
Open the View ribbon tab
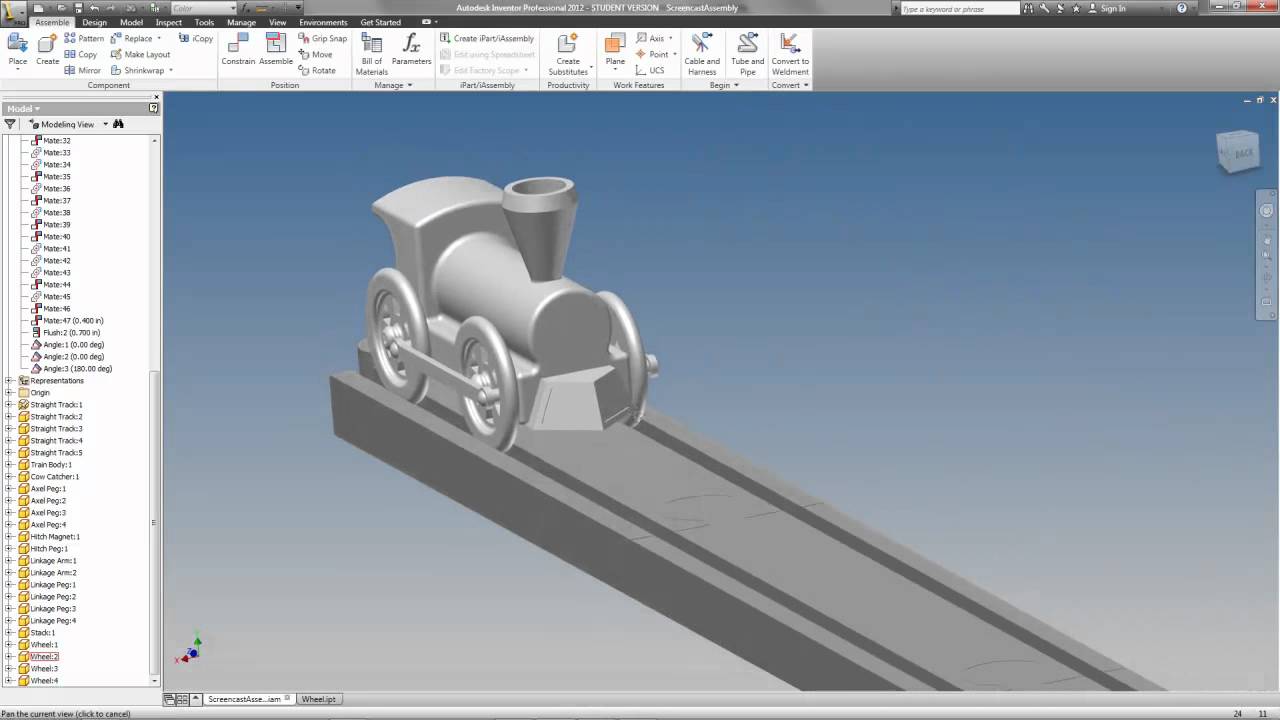(x=277, y=22)
